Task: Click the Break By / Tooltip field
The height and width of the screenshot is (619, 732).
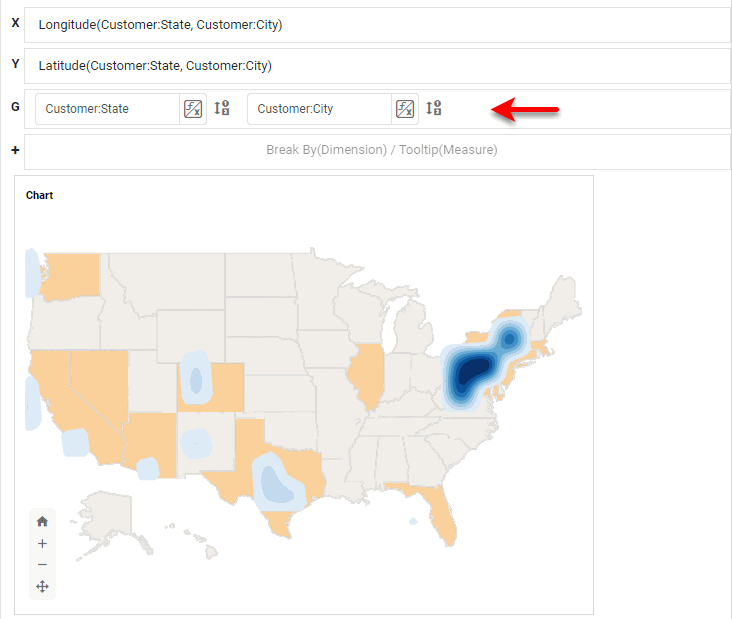Action: click(x=380, y=150)
